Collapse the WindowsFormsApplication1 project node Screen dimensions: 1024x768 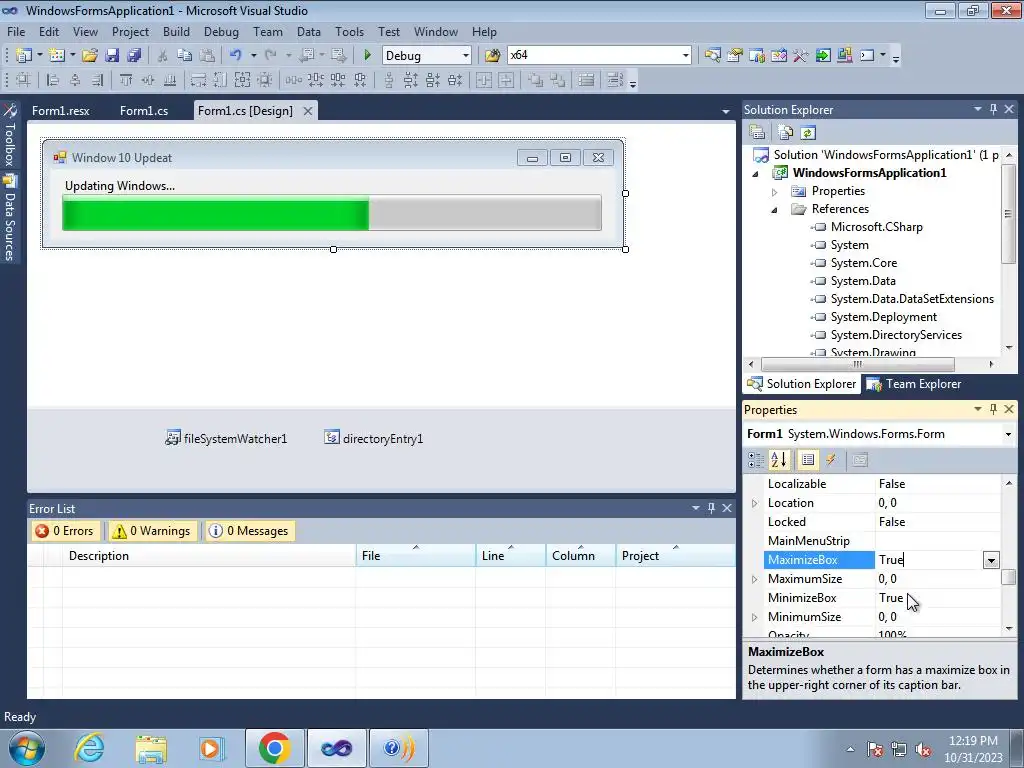[x=756, y=174]
